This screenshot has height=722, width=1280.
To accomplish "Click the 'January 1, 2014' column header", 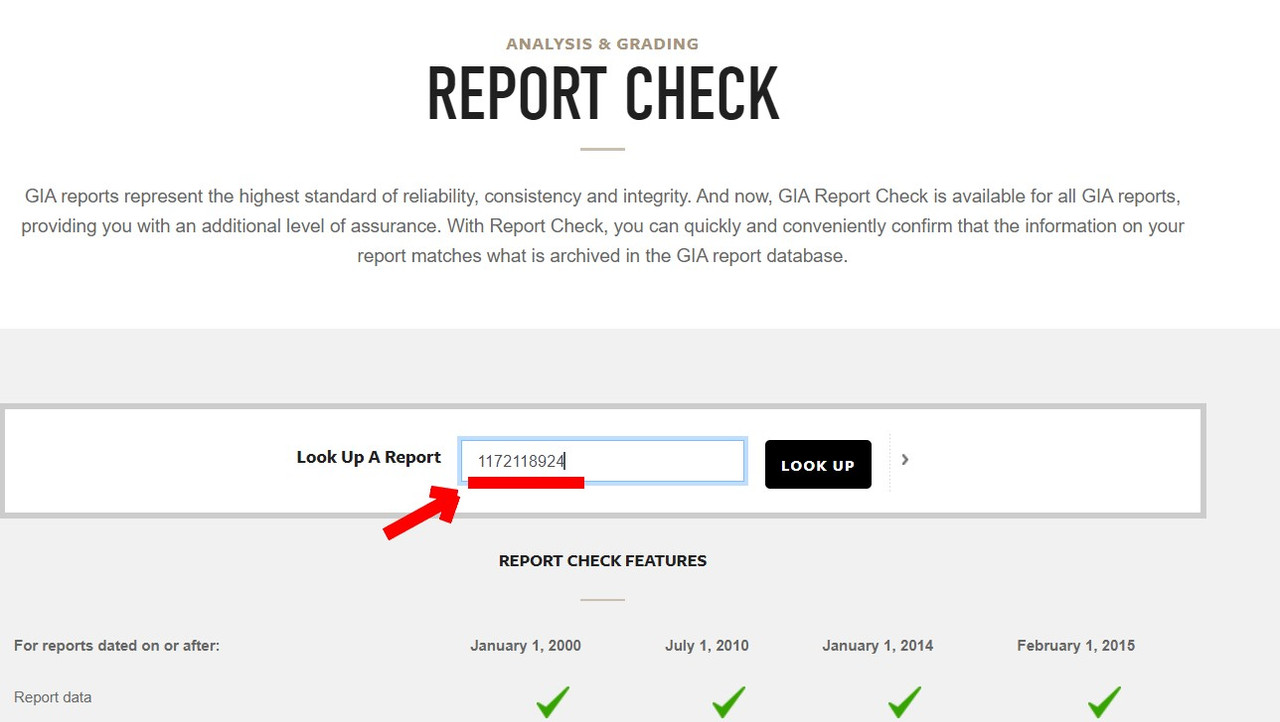I will pos(878,646).
